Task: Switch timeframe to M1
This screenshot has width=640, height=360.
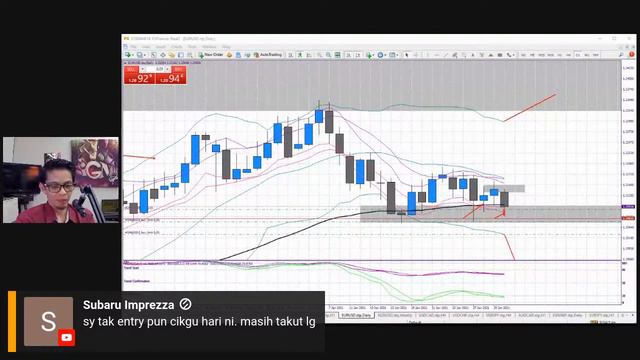Action: [x=523, y=55]
